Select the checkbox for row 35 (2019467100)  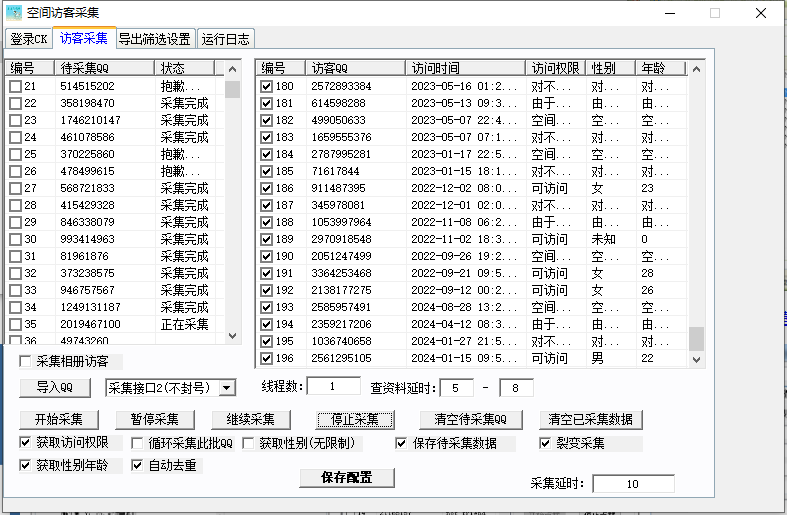tap(16, 324)
